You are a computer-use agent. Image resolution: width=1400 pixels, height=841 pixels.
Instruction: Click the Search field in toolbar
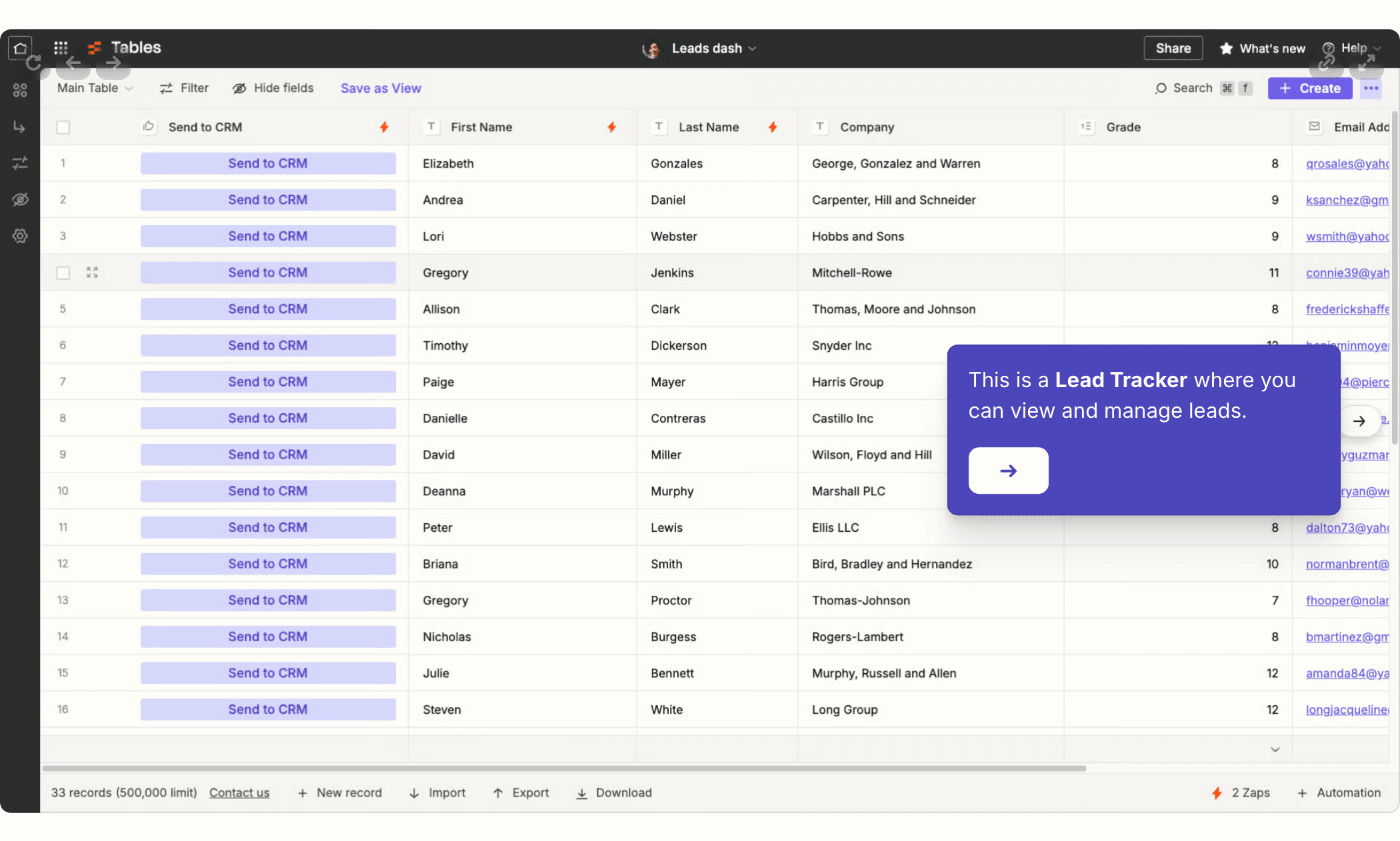pyautogui.click(x=1203, y=88)
